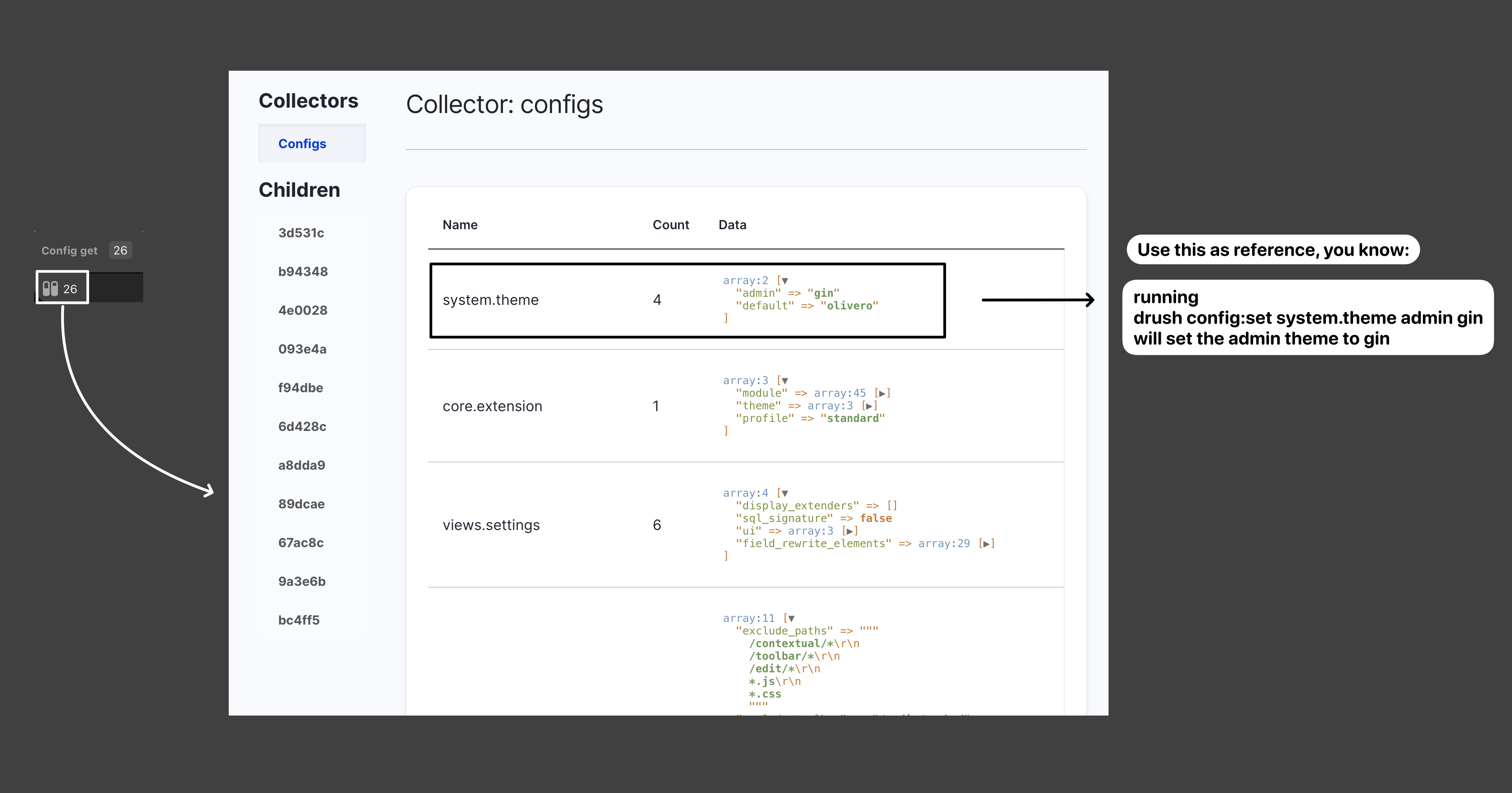The width and height of the screenshot is (1512, 793).
Task: Collapse the views.settings array:4 data
Action: (785, 494)
